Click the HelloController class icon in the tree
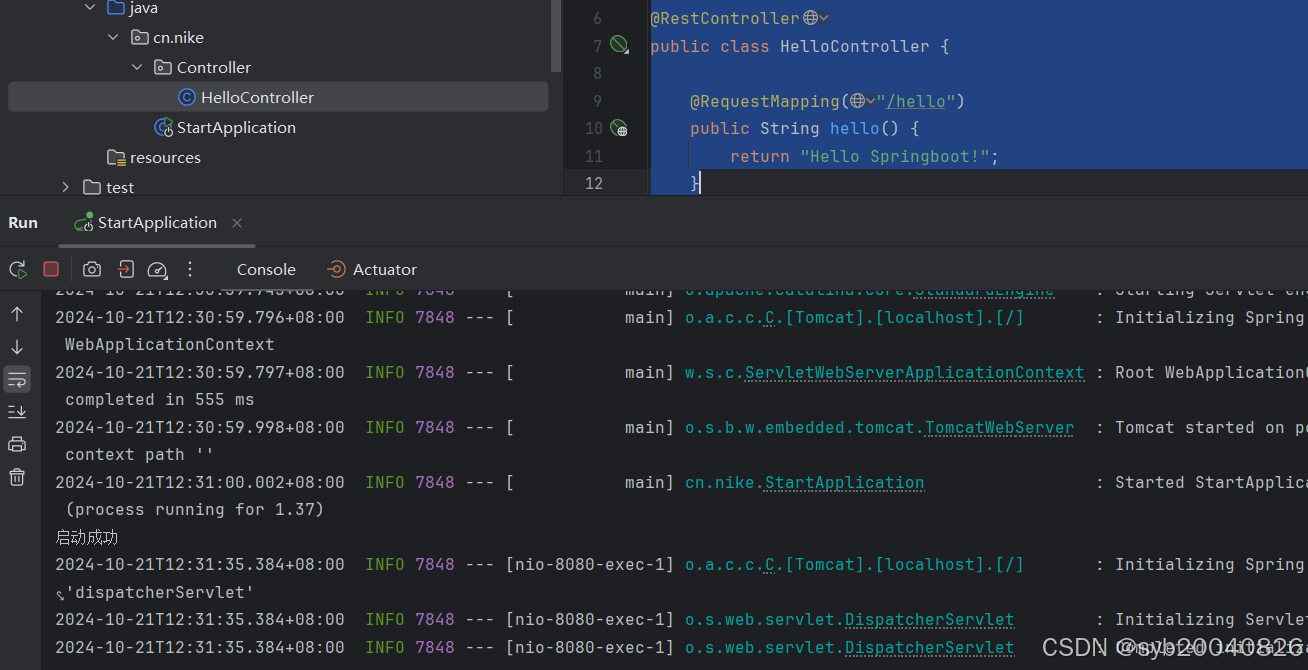Screen dimensions: 1308x670 [187, 97]
